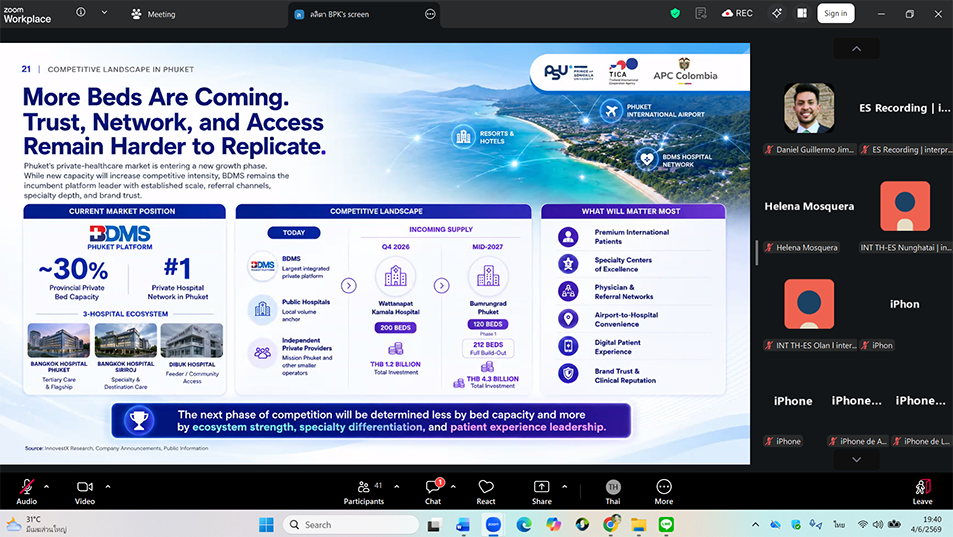Click the iPhone de A... participant tile
The image size is (953, 537).
(x=856, y=401)
